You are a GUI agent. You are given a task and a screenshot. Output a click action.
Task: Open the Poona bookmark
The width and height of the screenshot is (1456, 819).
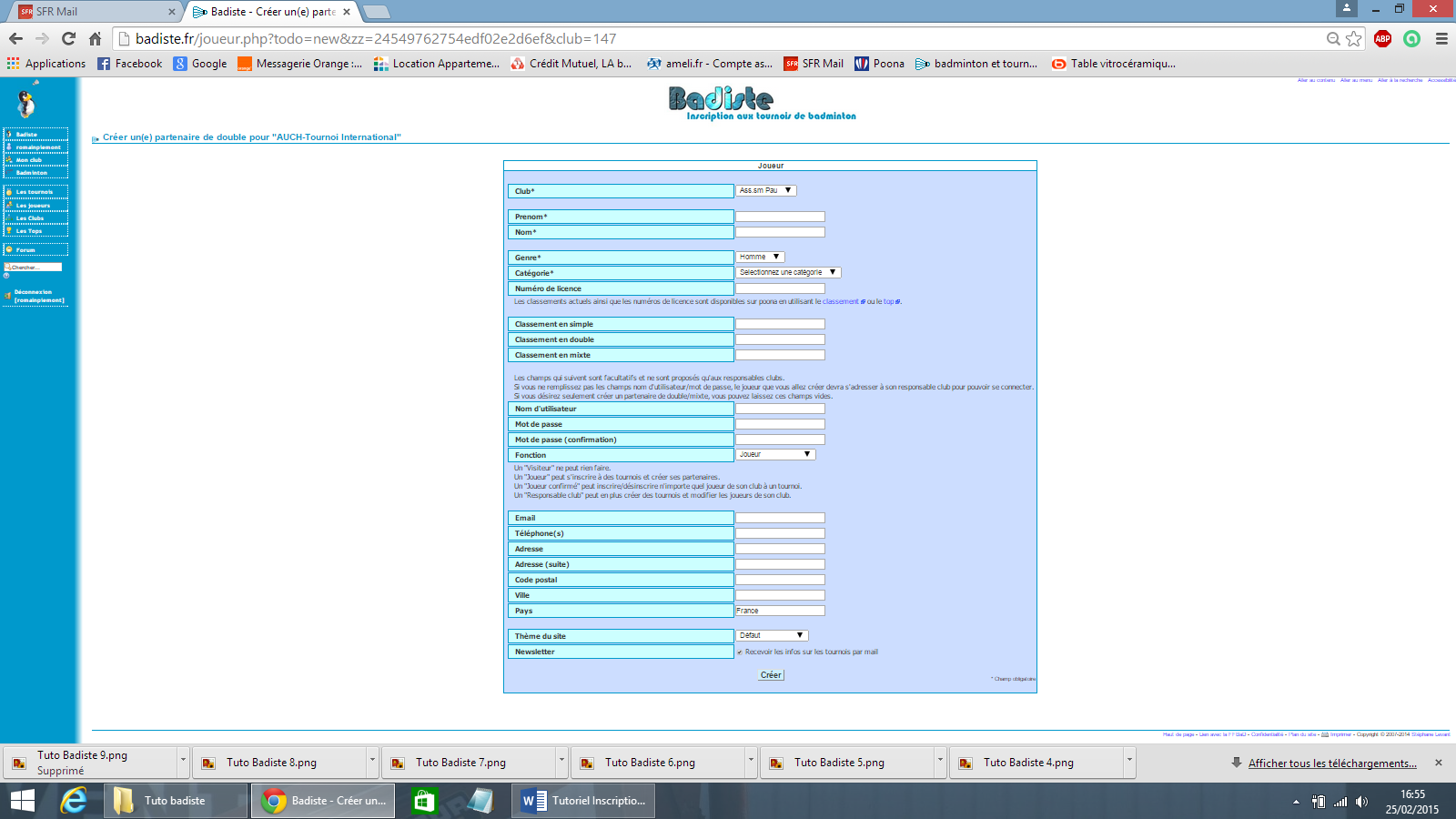(879, 64)
